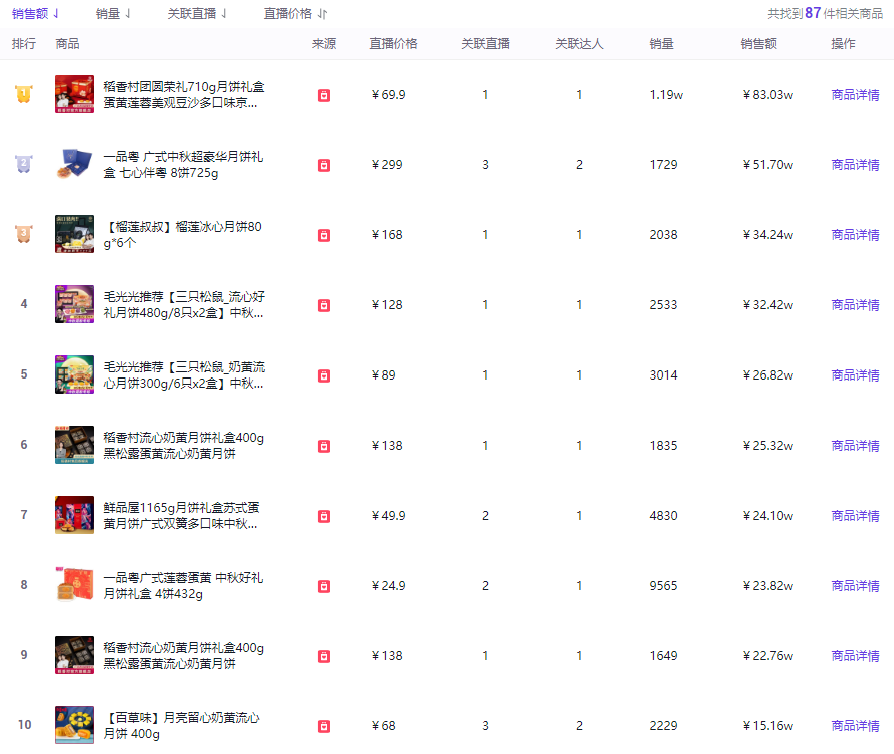Click the 商品 column header
Screen dimensions: 894x754
click(x=67, y=44)
